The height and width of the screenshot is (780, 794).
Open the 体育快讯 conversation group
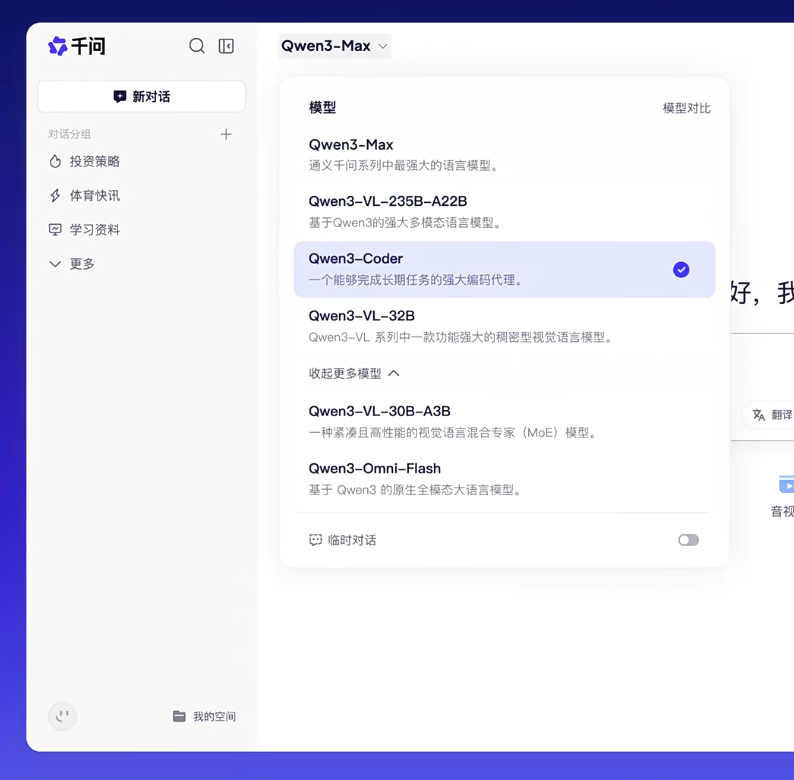85,196
